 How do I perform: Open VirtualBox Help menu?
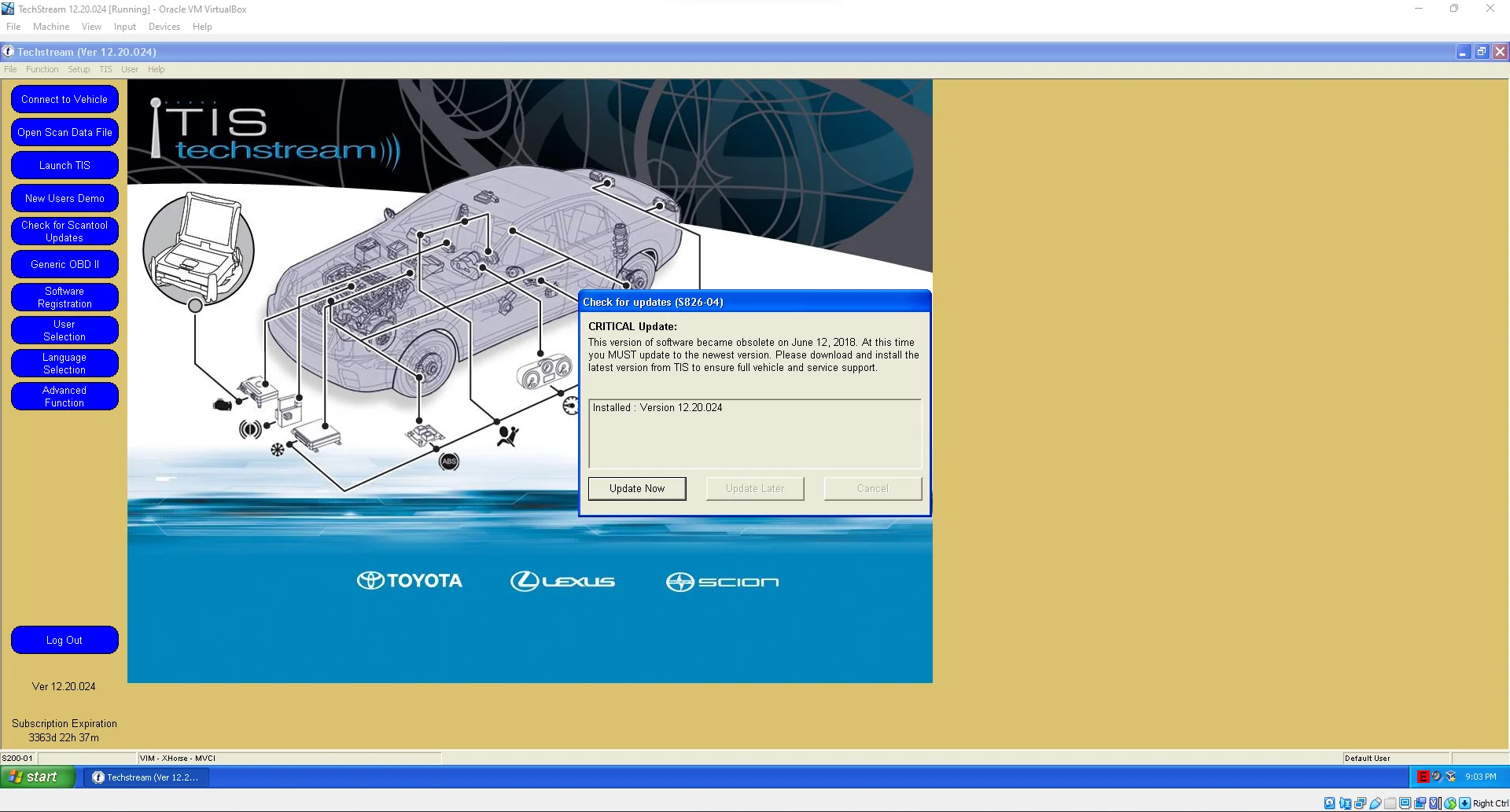click(x=202, y=27)
